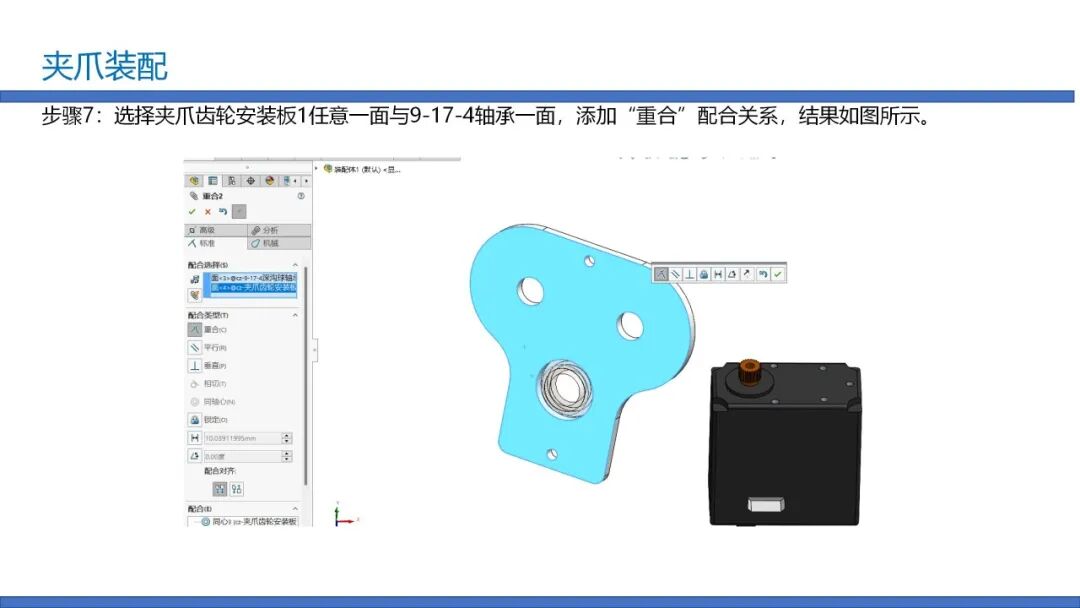This screenshot has height=608, width=1080.
Task: Collapse the 配合类型 section
Action: coord(295,315)
